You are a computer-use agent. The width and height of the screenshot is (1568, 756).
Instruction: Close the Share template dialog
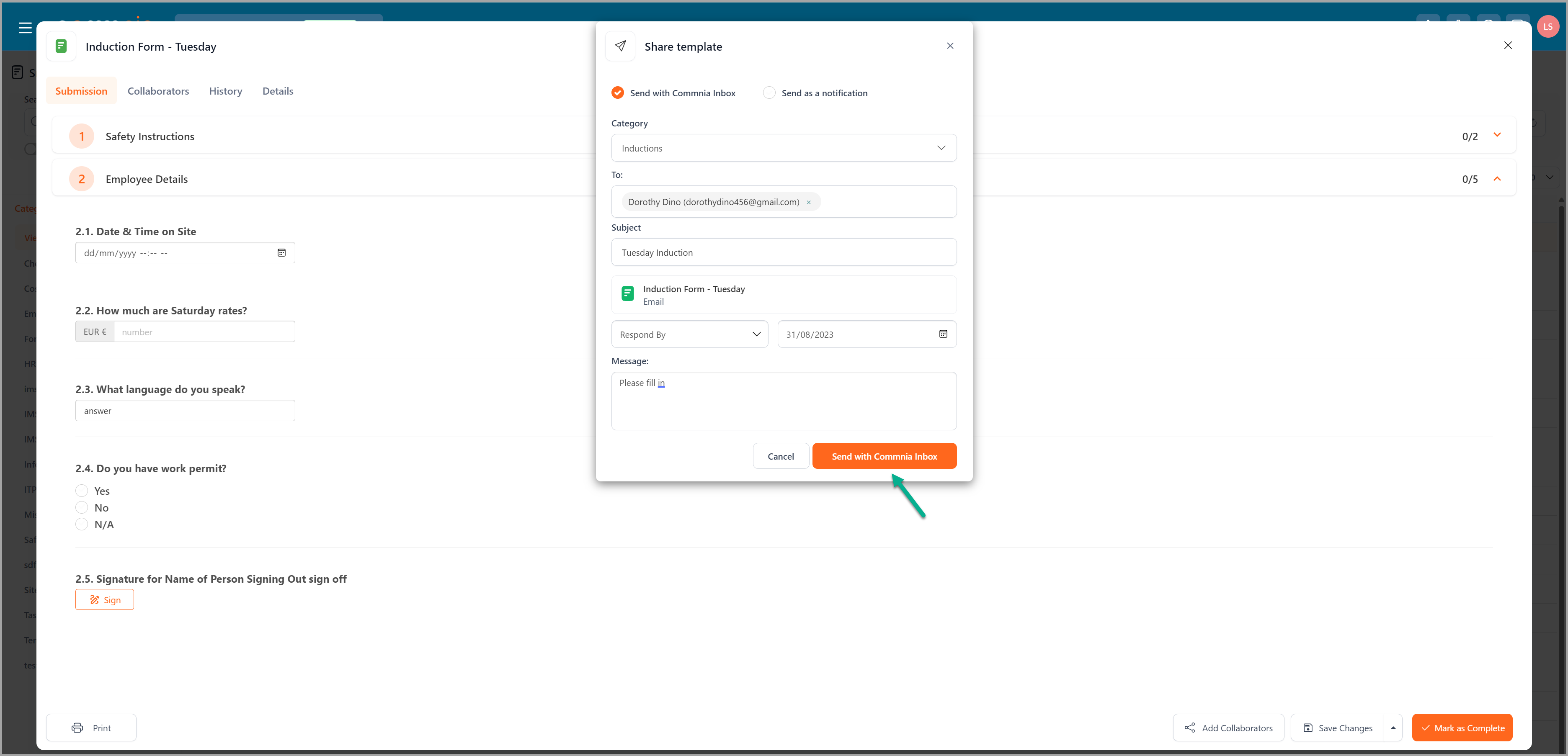tap(949, 46)
